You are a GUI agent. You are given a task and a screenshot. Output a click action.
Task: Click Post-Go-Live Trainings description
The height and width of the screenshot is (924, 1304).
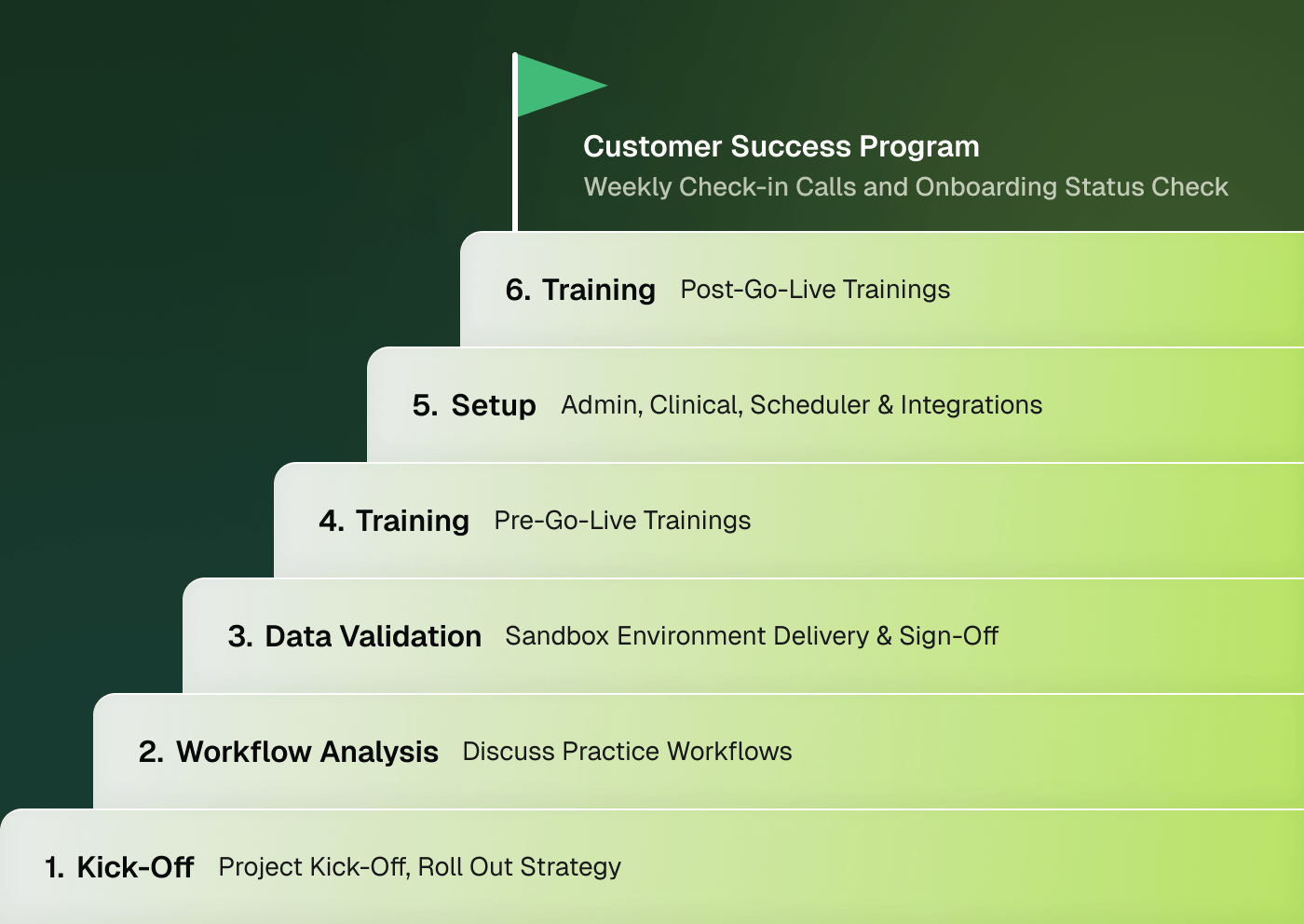click(815, 289)
